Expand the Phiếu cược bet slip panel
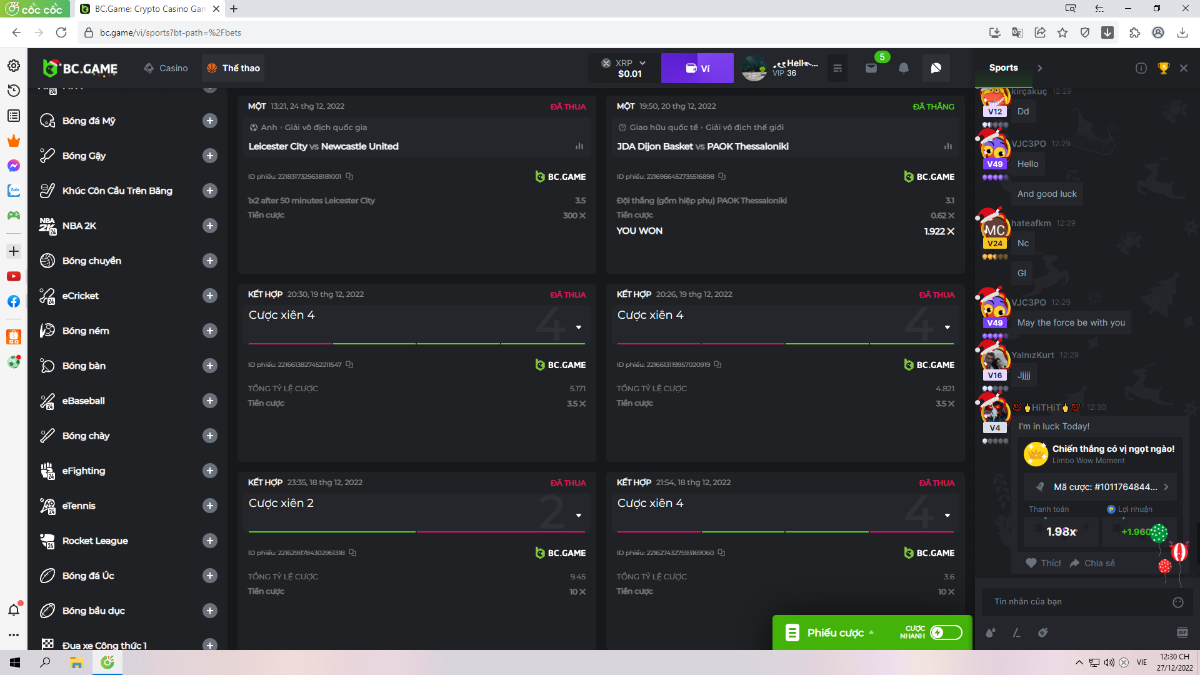The height and width of the screenshot is (675, 1200). (835, 632)
